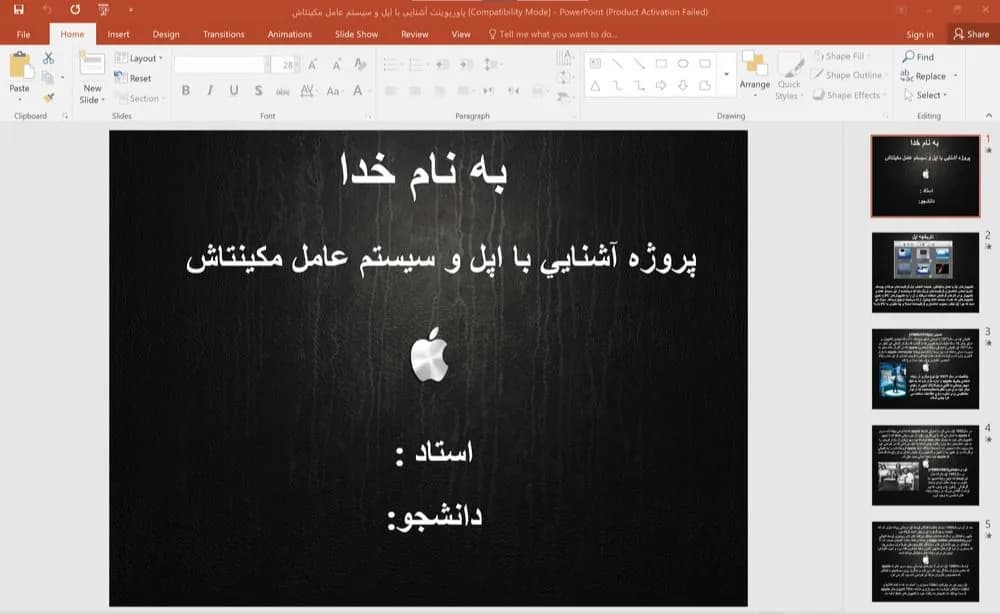Cut selection with the scissors icon
This screenshot has height=614, width=1000.
(48, 58)
